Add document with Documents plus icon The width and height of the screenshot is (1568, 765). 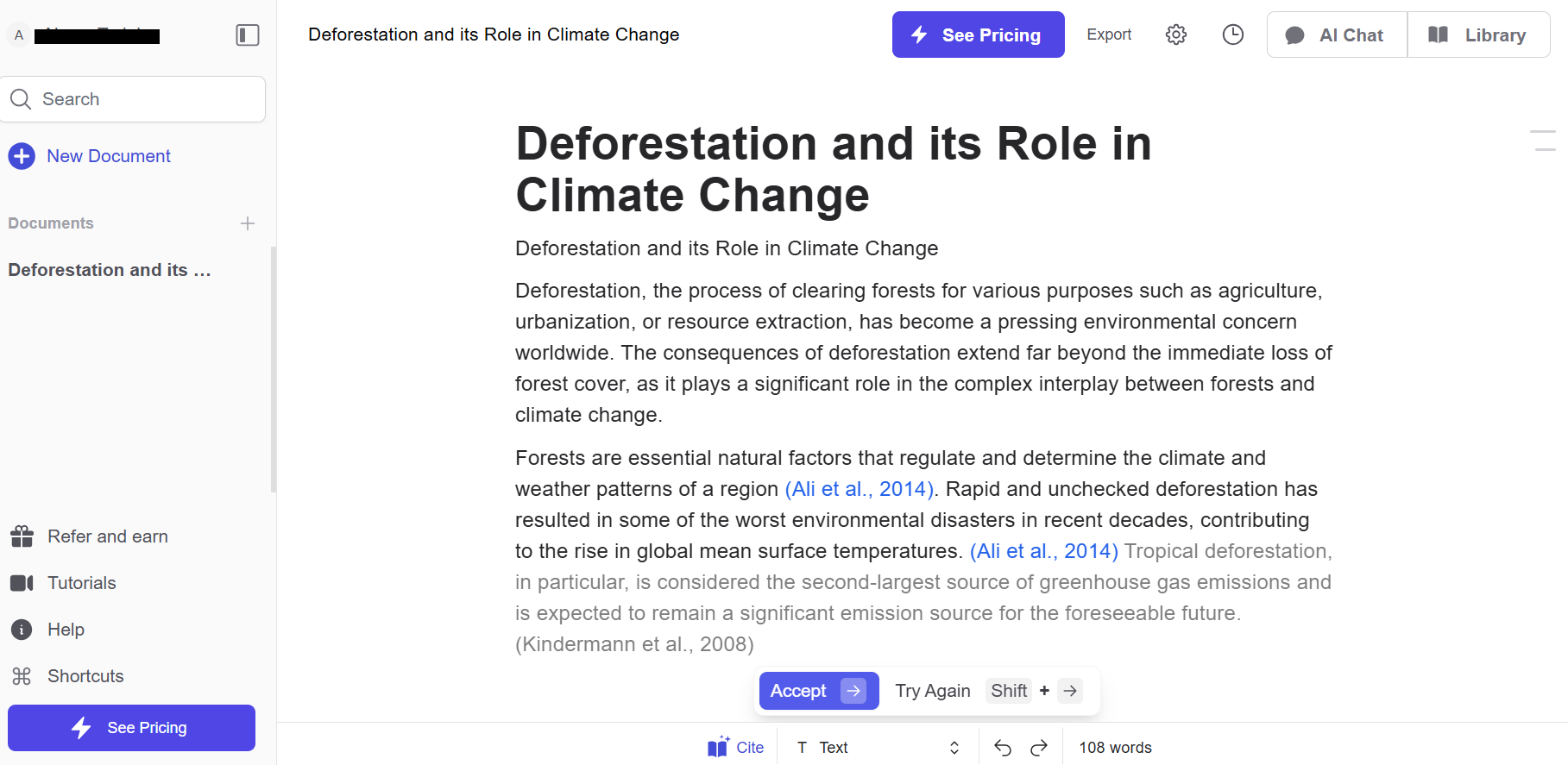[x=248, y=223]
